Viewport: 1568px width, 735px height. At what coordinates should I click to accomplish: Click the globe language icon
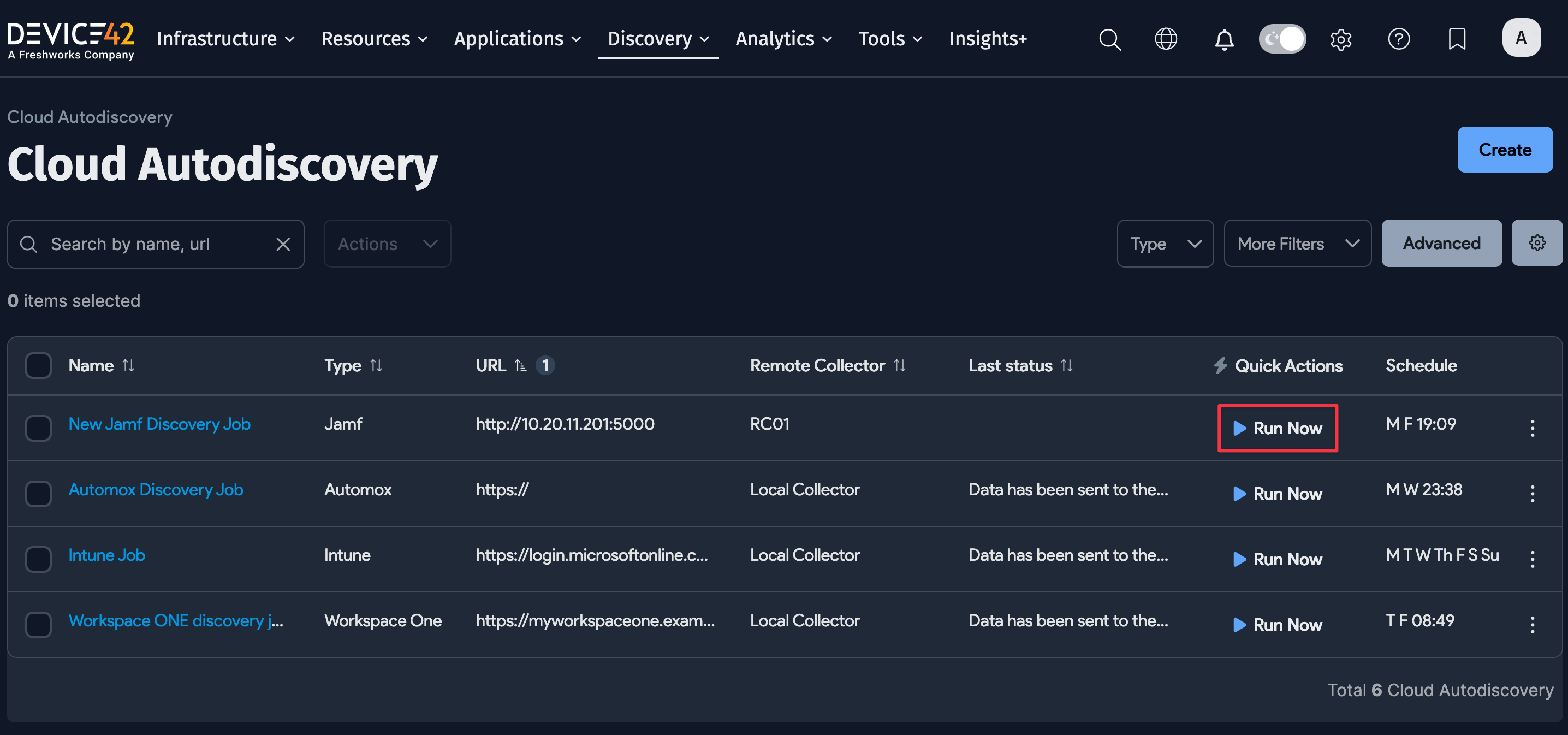(x=1166, y=38)
